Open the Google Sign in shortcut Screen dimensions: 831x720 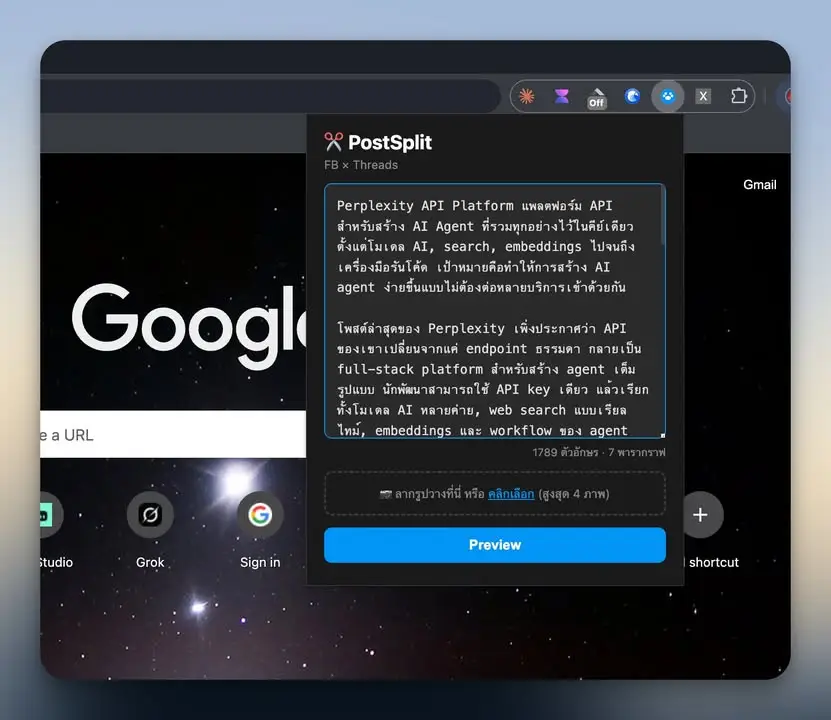(x=260, y=514)
